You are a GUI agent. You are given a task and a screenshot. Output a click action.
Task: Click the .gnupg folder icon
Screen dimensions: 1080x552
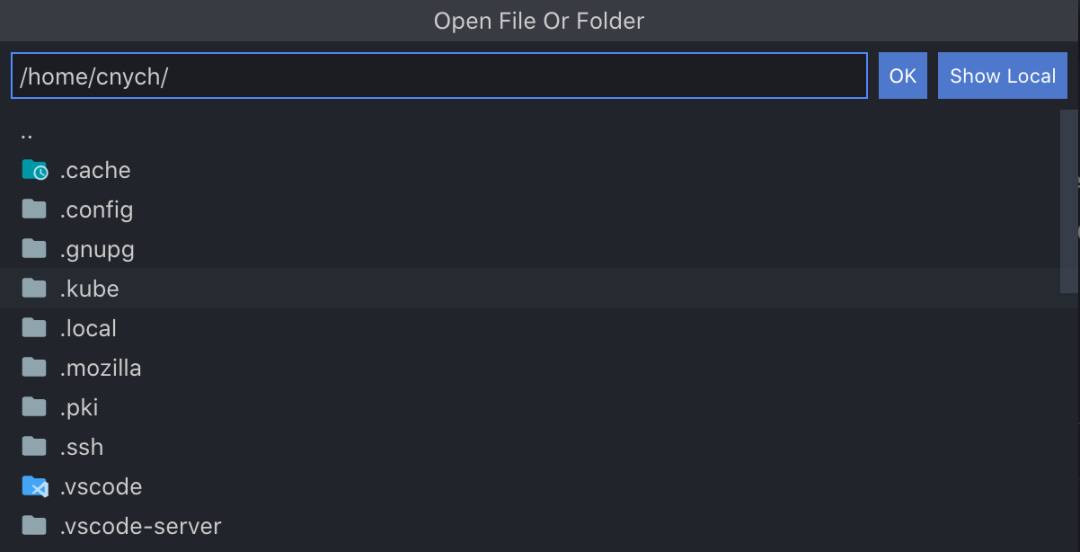[34, 249]
